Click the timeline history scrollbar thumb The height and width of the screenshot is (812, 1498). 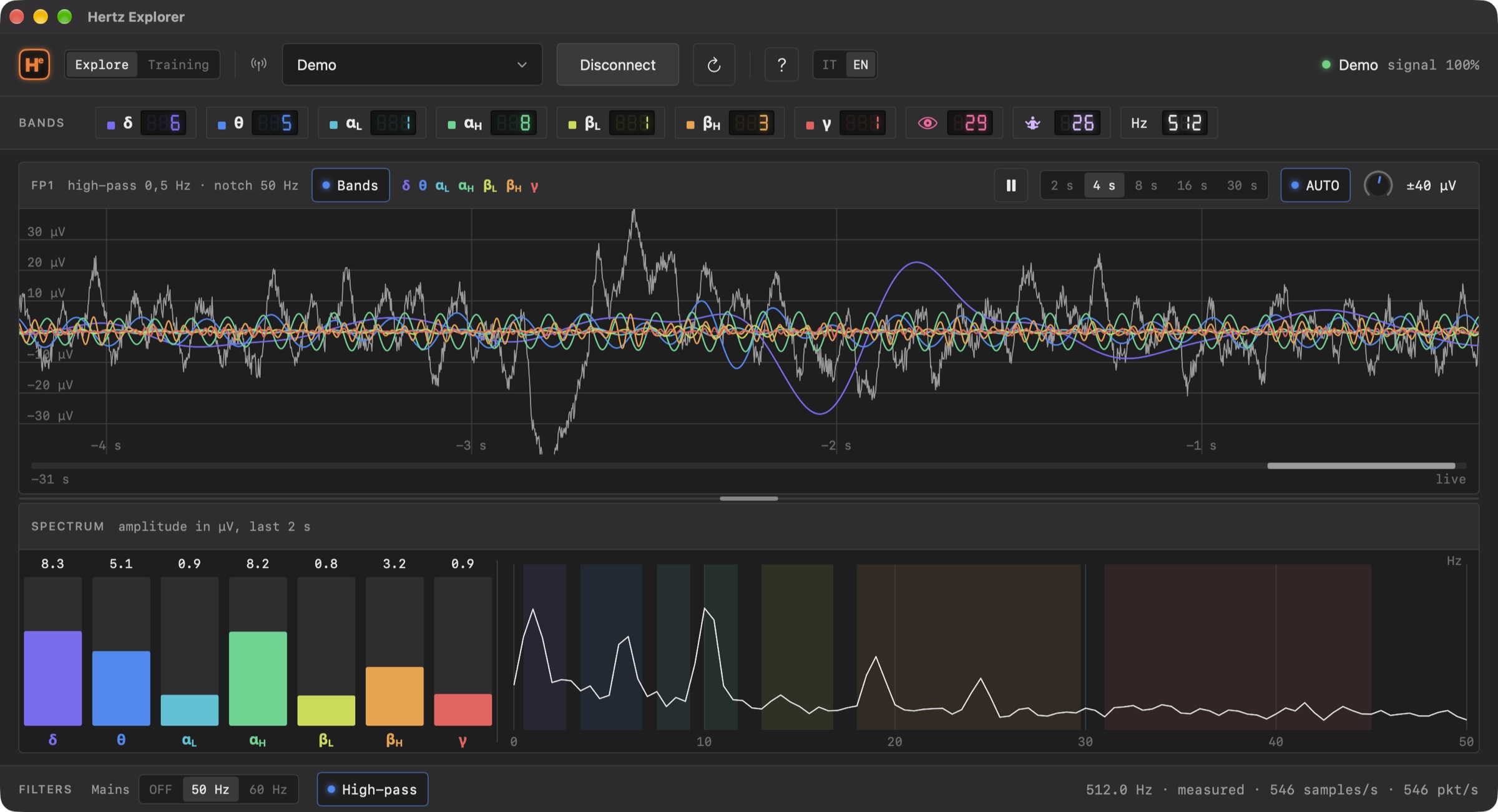[1361, 466]
